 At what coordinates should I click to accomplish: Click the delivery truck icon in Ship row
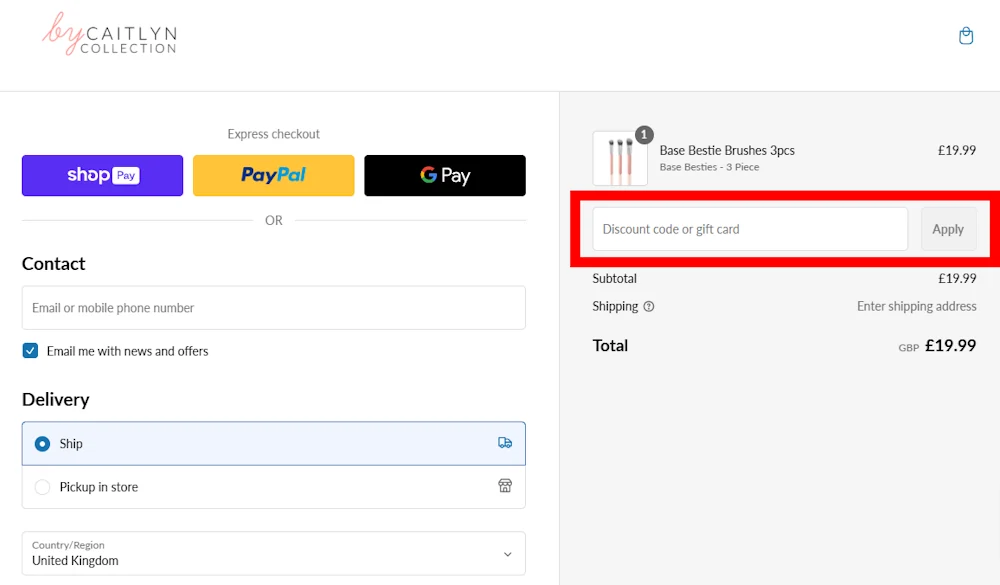pyautogui.click(x=504, y=443)
